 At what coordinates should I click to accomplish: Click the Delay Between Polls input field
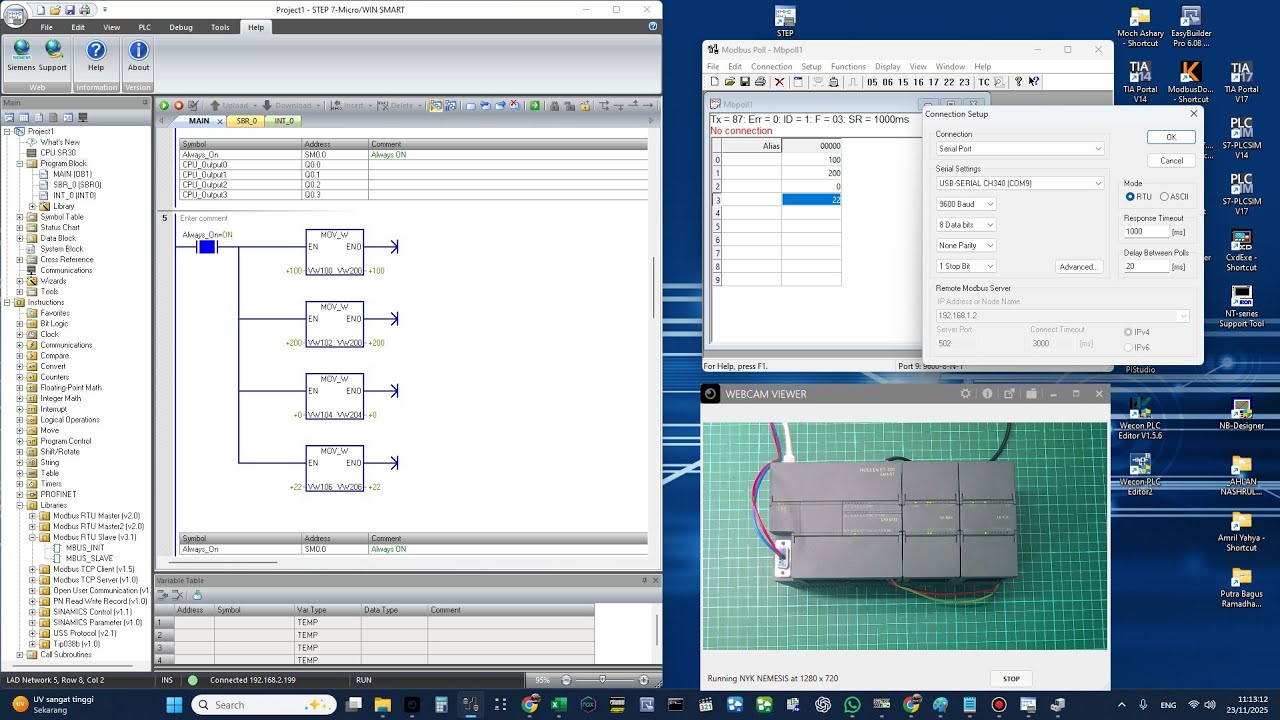[1146, 267]
